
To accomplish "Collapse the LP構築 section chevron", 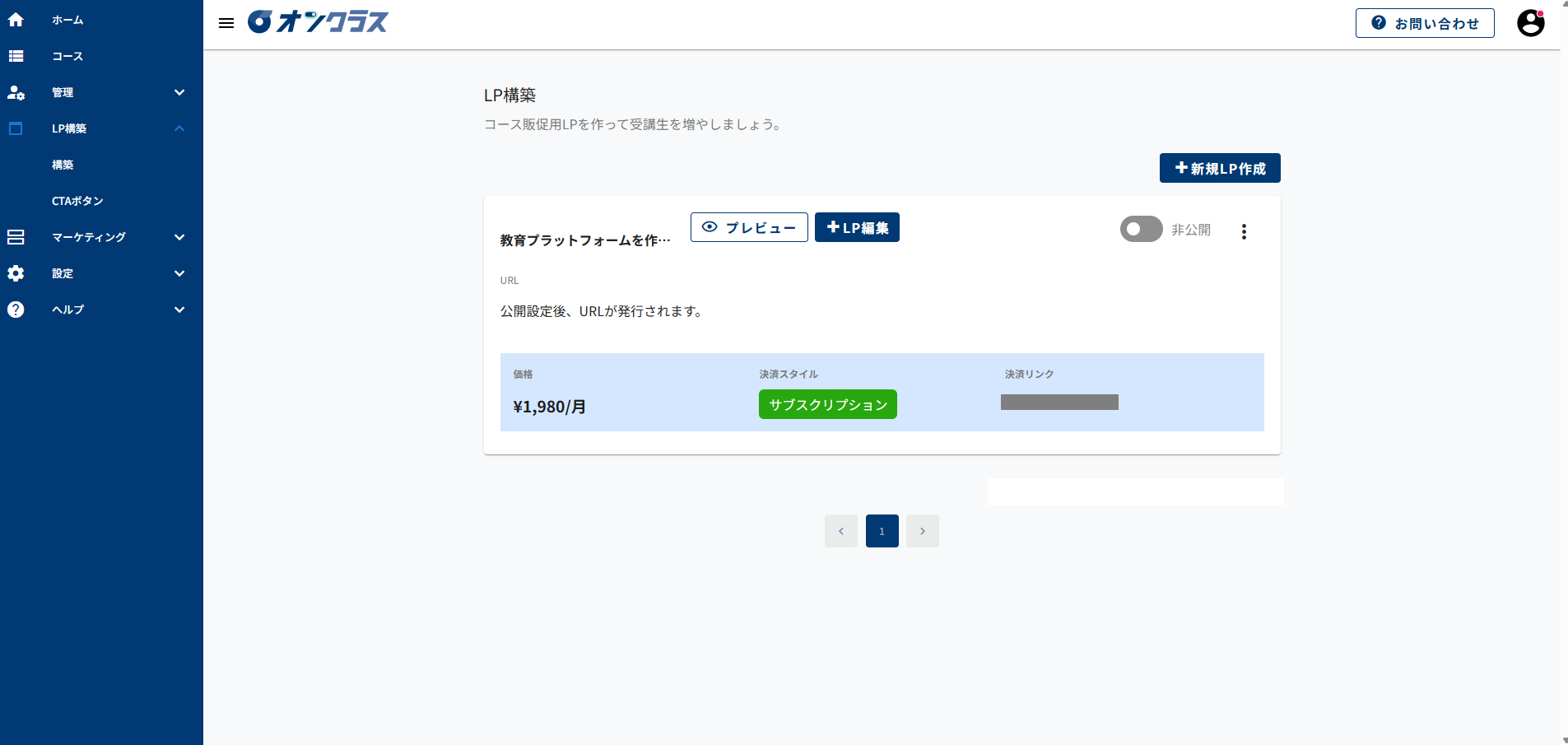I will pos(179,128).
